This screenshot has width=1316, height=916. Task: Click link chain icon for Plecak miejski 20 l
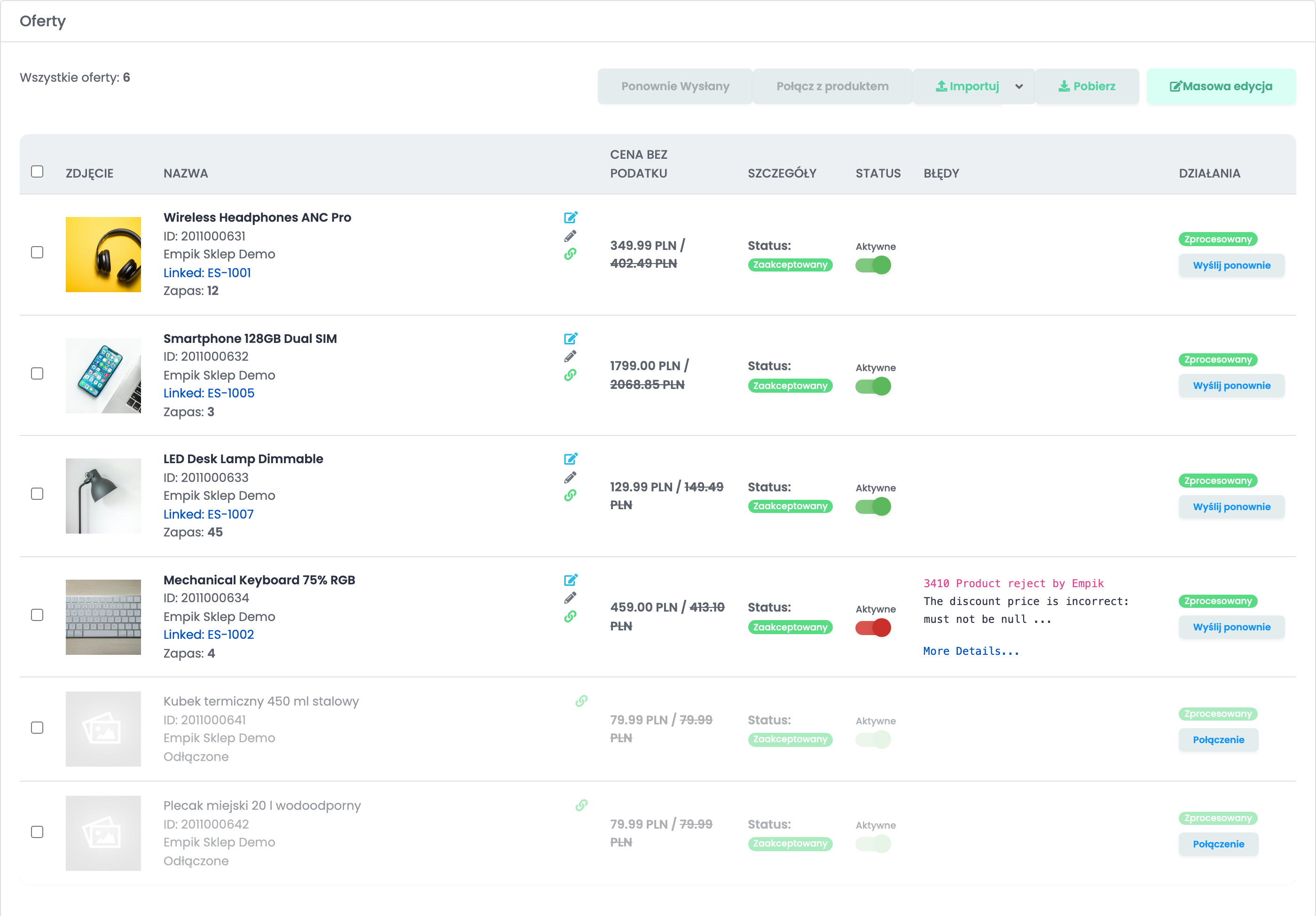coord(581,805)
